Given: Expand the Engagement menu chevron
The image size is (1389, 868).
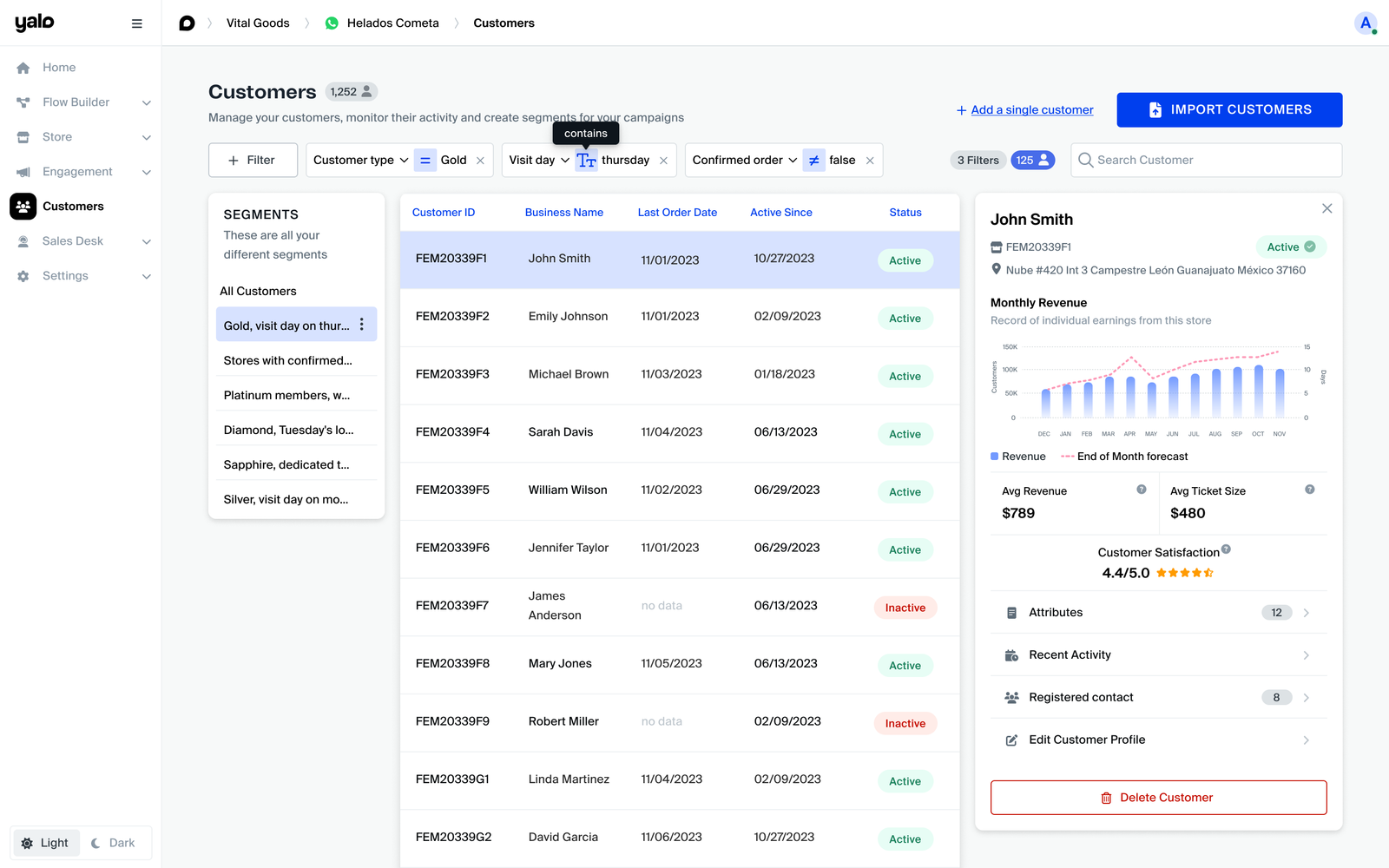Looking at the screenshot, I should click(x=146, y=172).
